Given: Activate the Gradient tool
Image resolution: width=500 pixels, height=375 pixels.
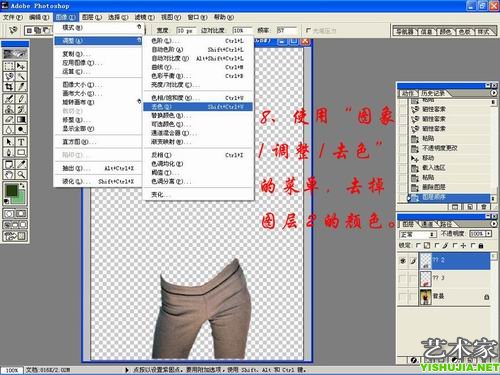Looking at the screenshot, I should 21,119.
